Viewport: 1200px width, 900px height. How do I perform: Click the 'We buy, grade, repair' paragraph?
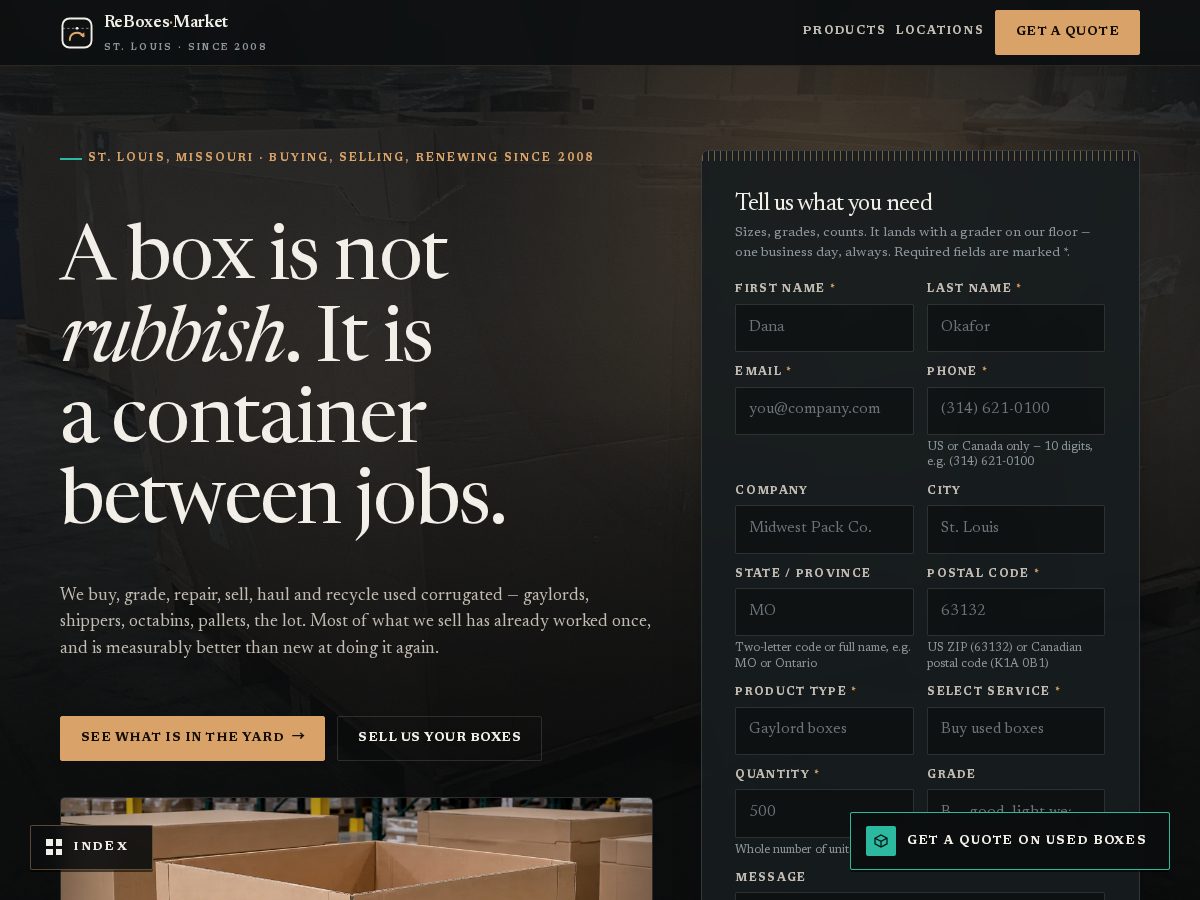pos(356,621)
